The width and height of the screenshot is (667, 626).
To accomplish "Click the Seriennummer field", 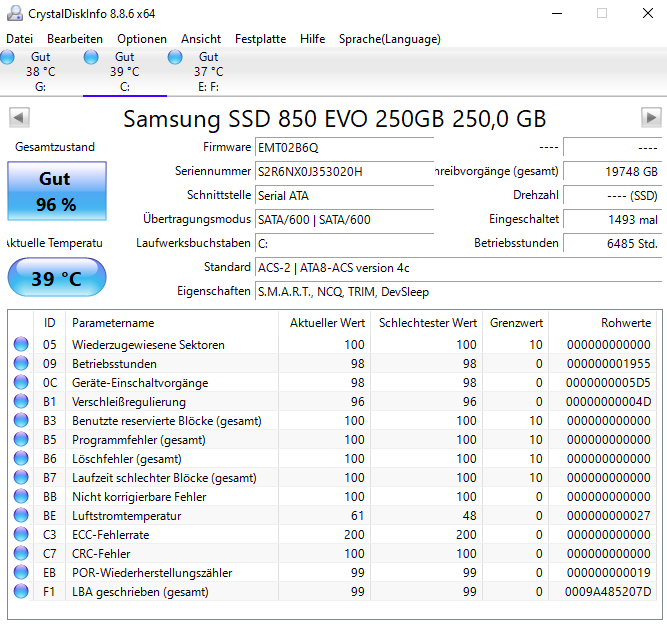I will [344, 171].
